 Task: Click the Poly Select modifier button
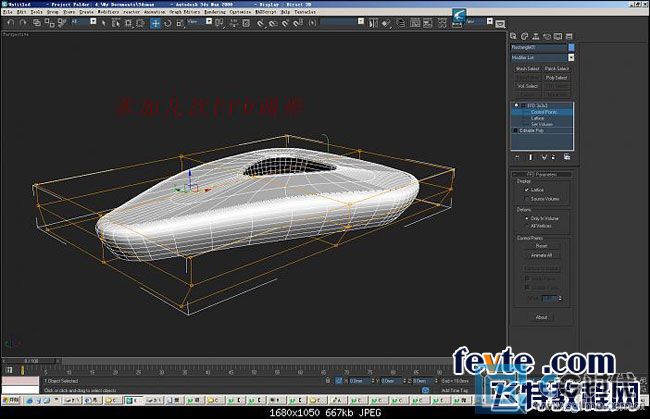pos(557,78)
